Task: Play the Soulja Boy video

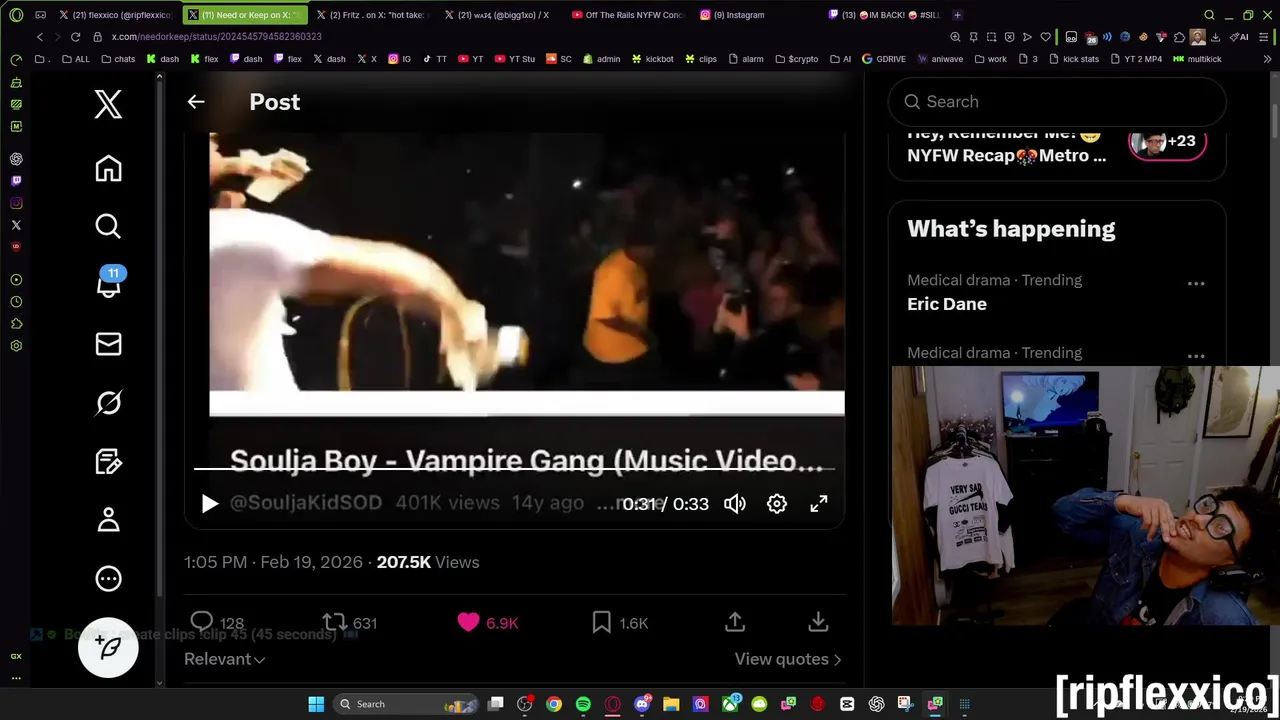Action: [x=209, y=504]
